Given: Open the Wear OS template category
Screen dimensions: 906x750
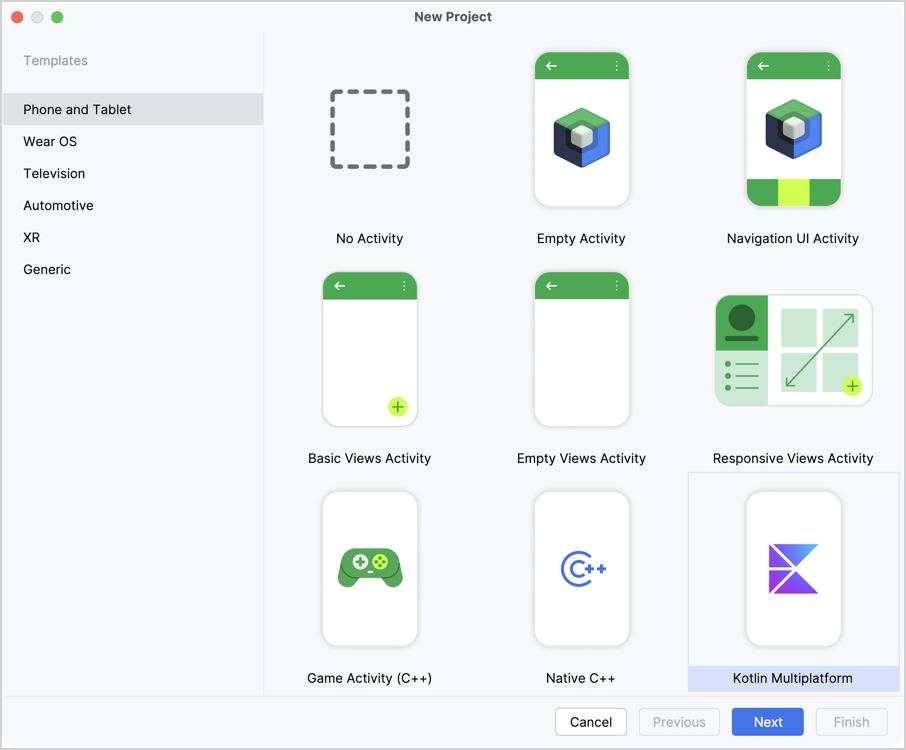Looking at the screenshot, I should coord(49,141).
